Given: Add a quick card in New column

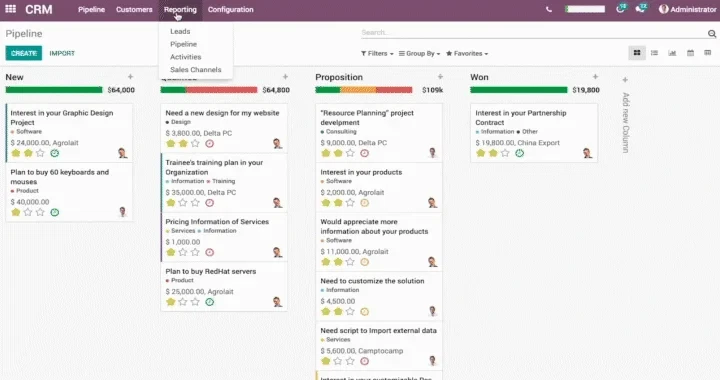Looking at the screenshot, I should pyautogui.click(x=130, y=77).
